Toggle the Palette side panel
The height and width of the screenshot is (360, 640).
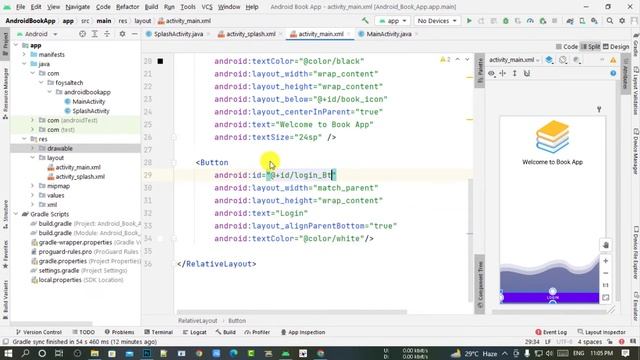click(x=480, y=70)
